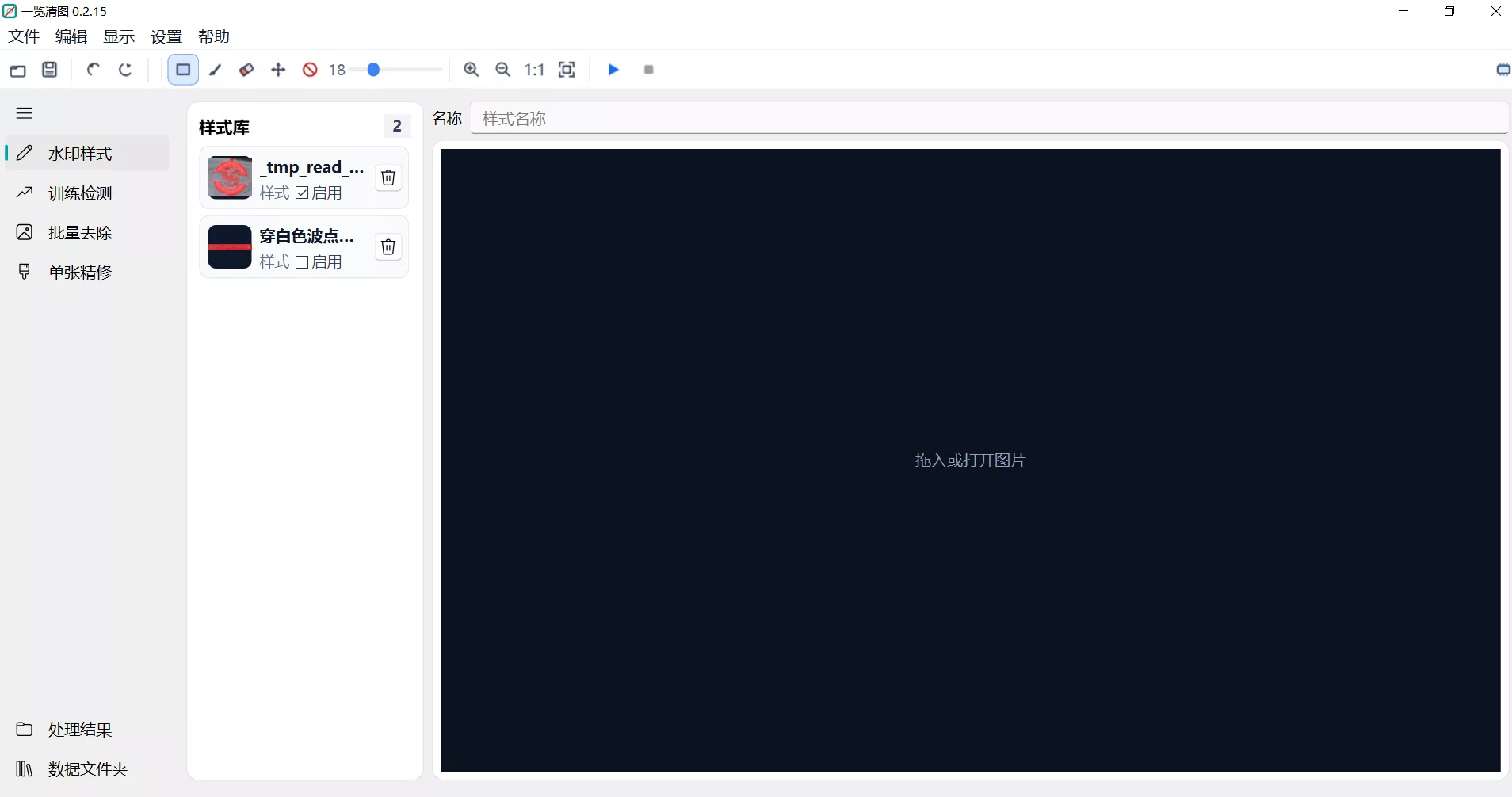Open the 编辑 menu

71,36
